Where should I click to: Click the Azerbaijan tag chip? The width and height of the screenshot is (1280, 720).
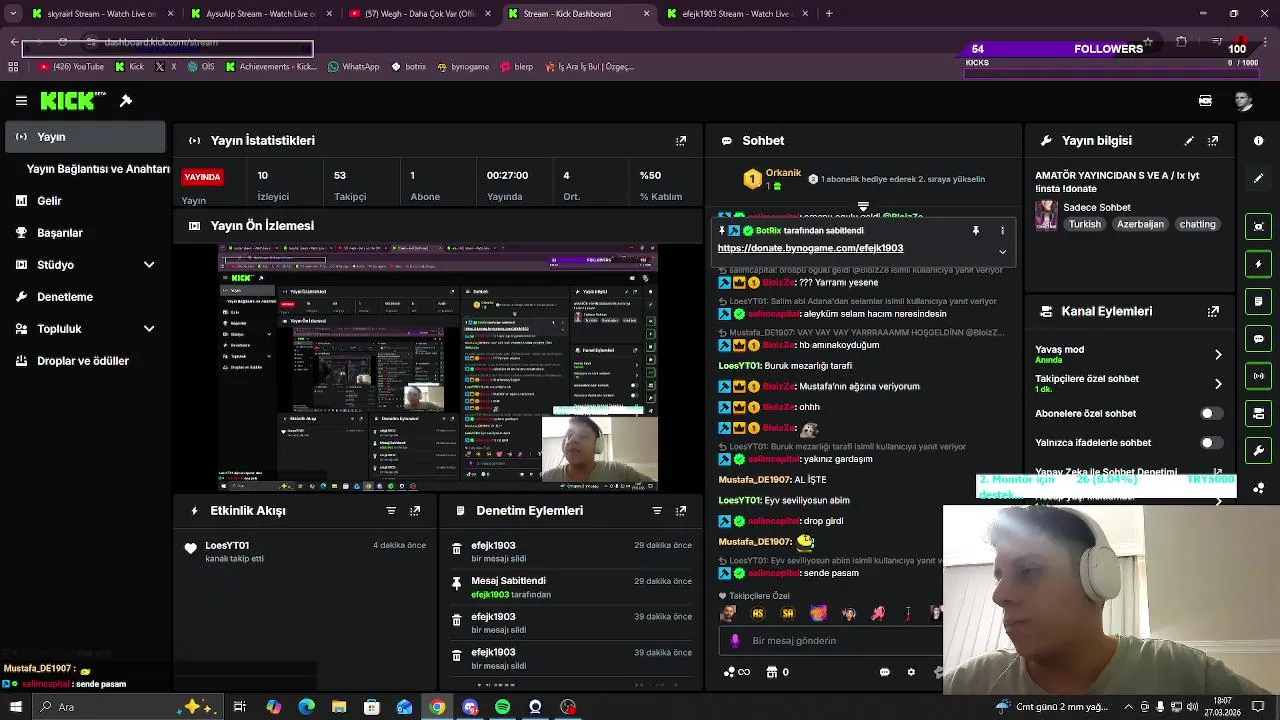[x=1140, y=225]
